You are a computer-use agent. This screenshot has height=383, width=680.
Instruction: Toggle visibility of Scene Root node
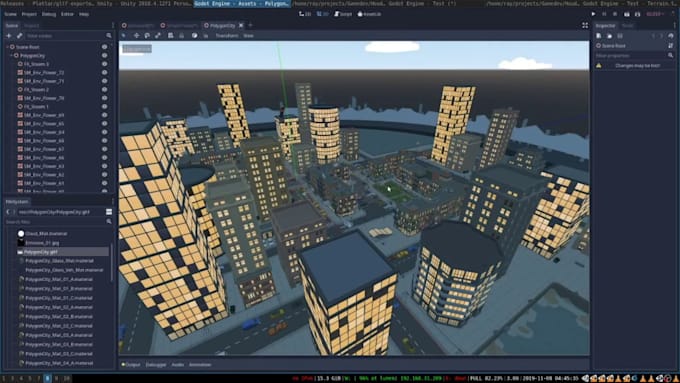point(104,47)
